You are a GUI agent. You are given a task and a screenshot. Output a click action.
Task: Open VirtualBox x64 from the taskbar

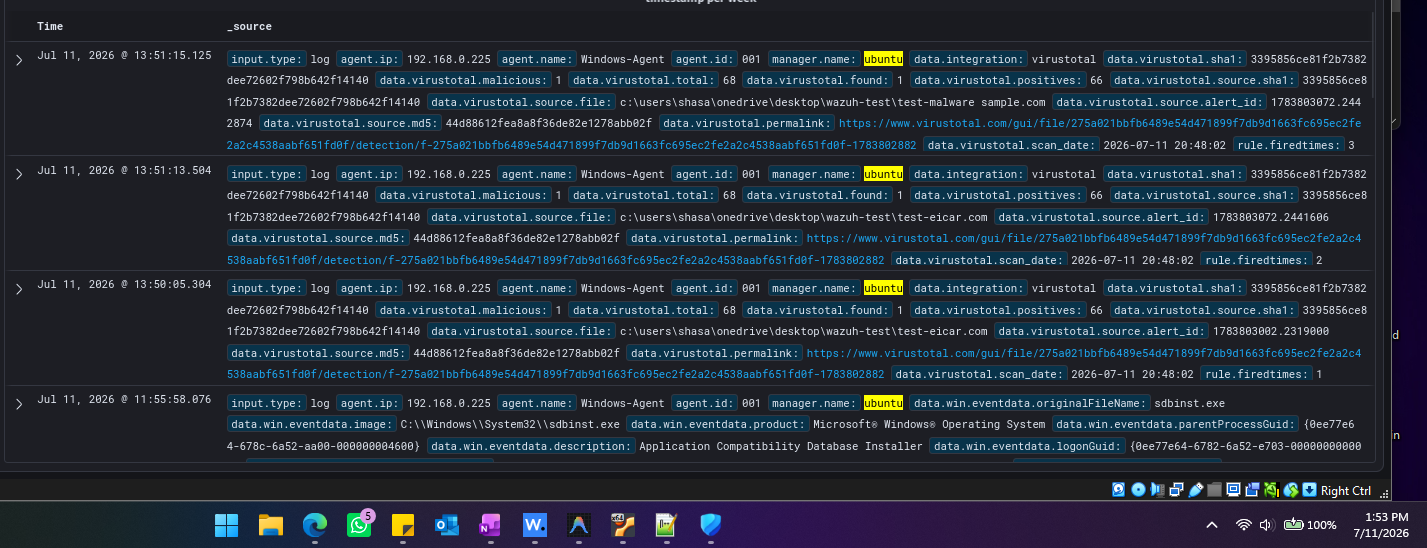point(623,525)
